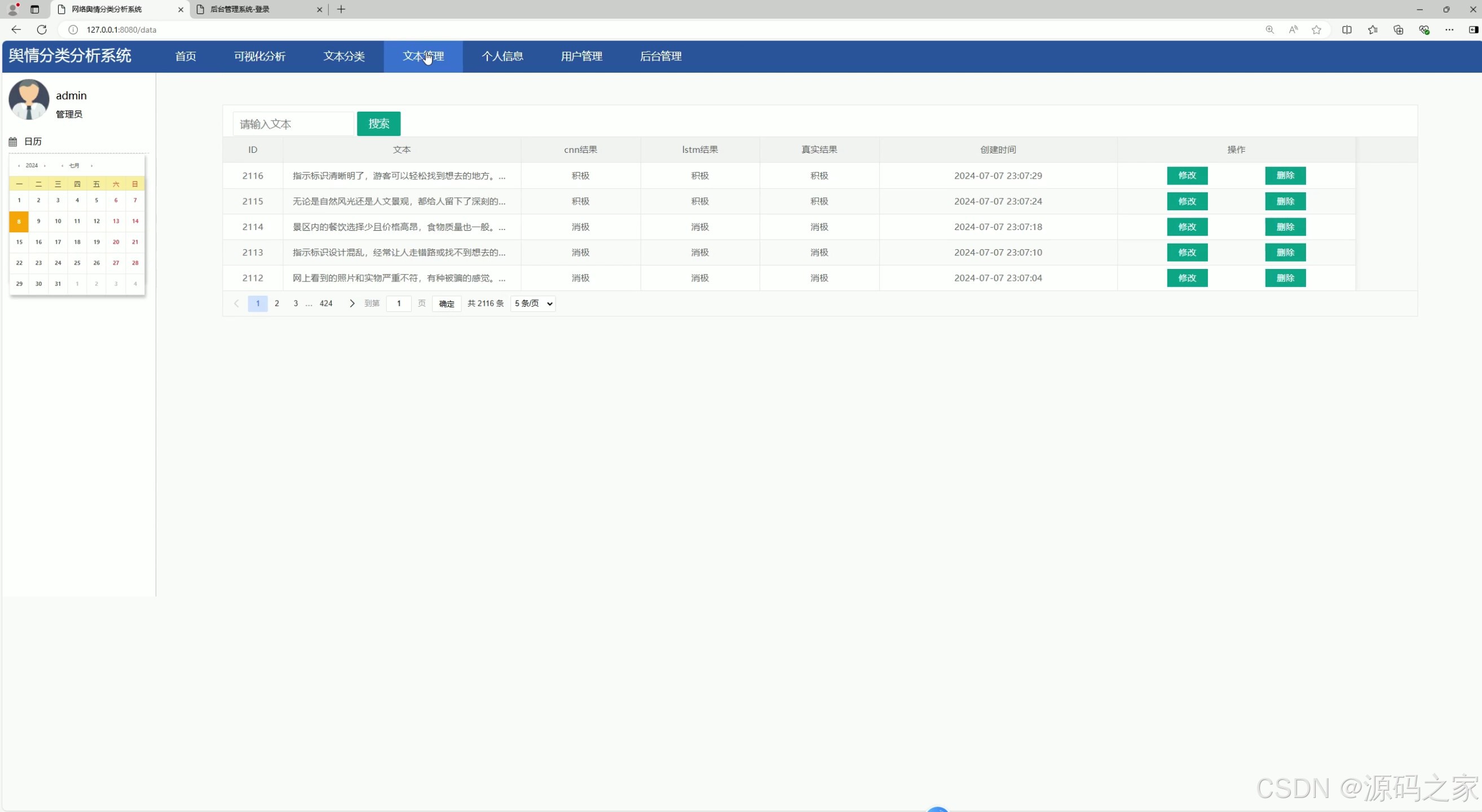Click the green 搜索 button

pos(378,123)
